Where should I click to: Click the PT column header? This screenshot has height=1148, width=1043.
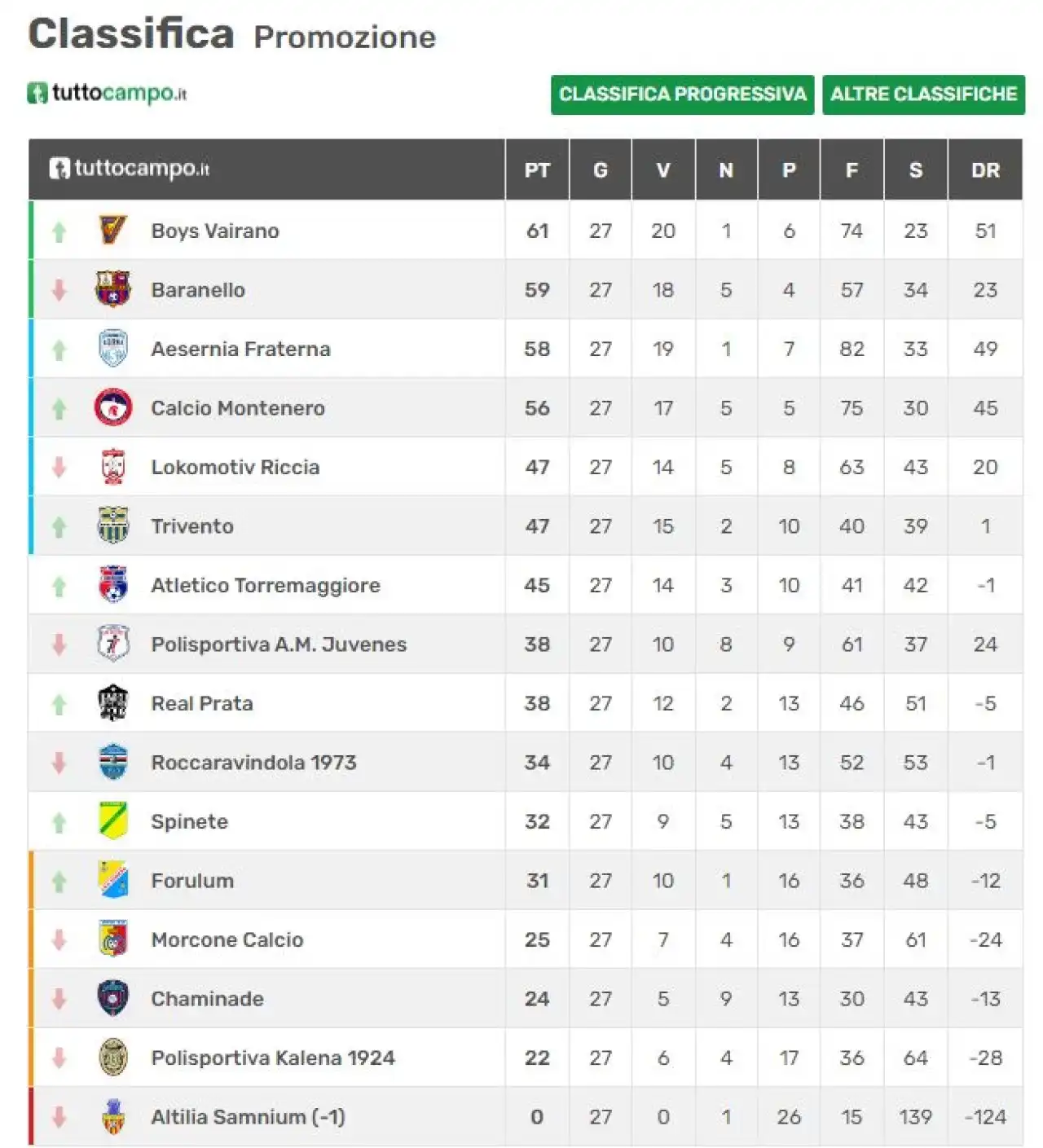point(537,170)
